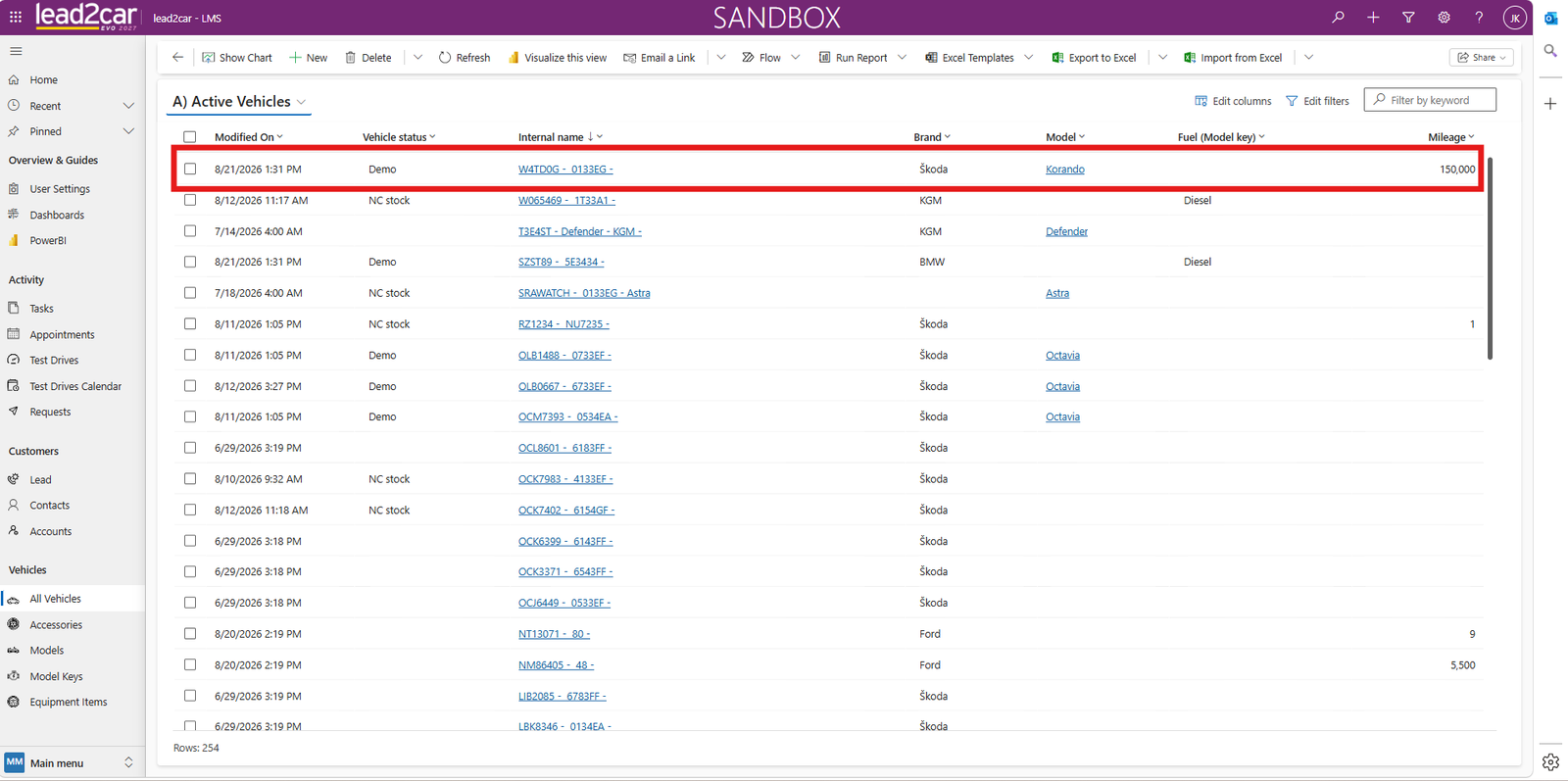Check the row for W4TD0G - 0133EG
Viewport: 1568px width, 781px height.
190,169
